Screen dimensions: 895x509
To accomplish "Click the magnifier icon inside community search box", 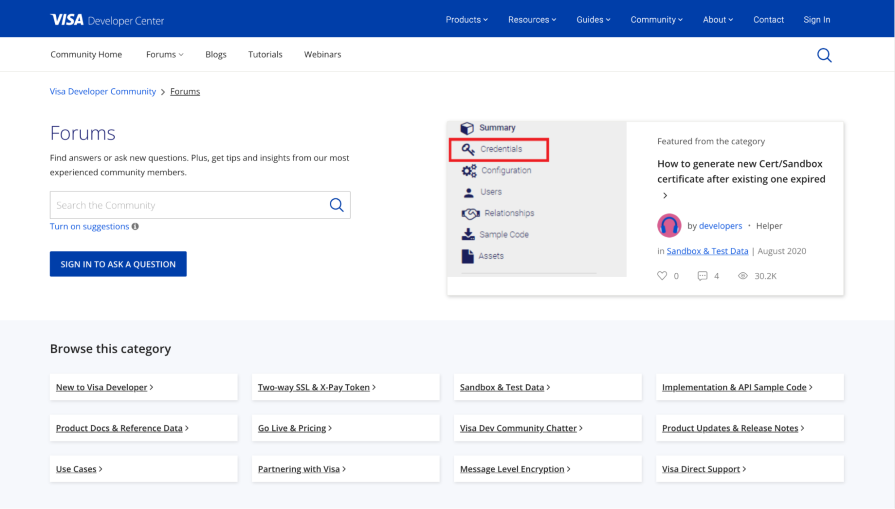I will (337, 205).
